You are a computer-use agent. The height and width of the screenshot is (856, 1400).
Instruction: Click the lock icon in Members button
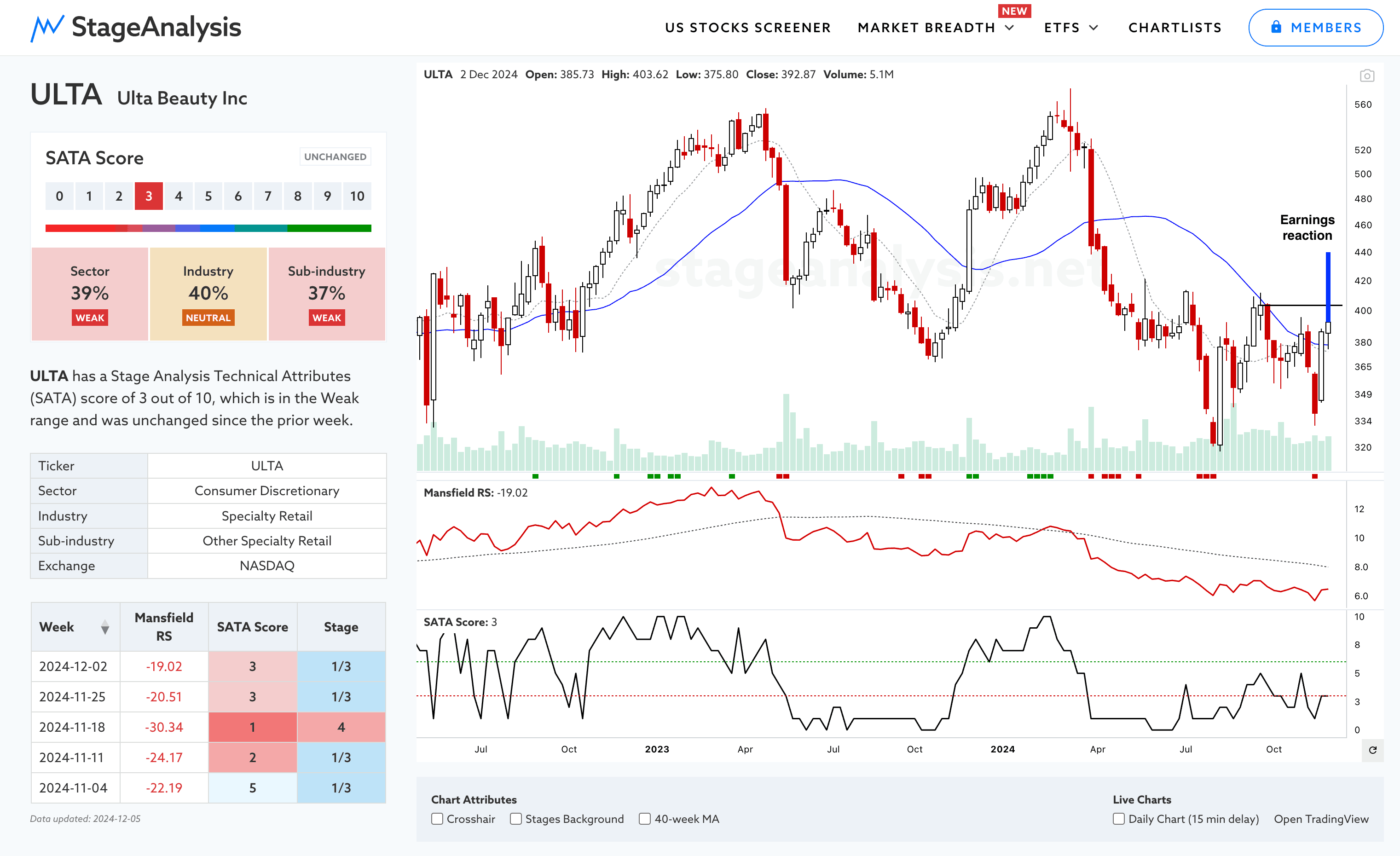click(1276, 27)
